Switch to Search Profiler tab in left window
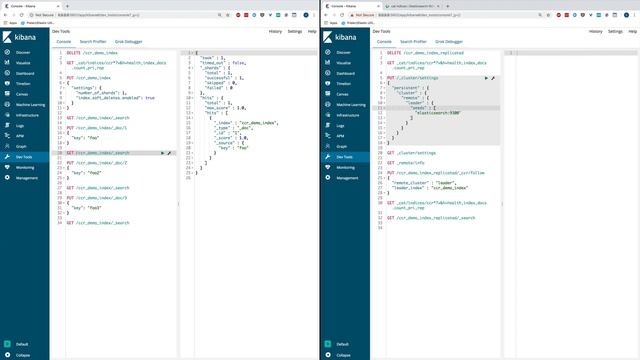640x360 pixels. 93,42
